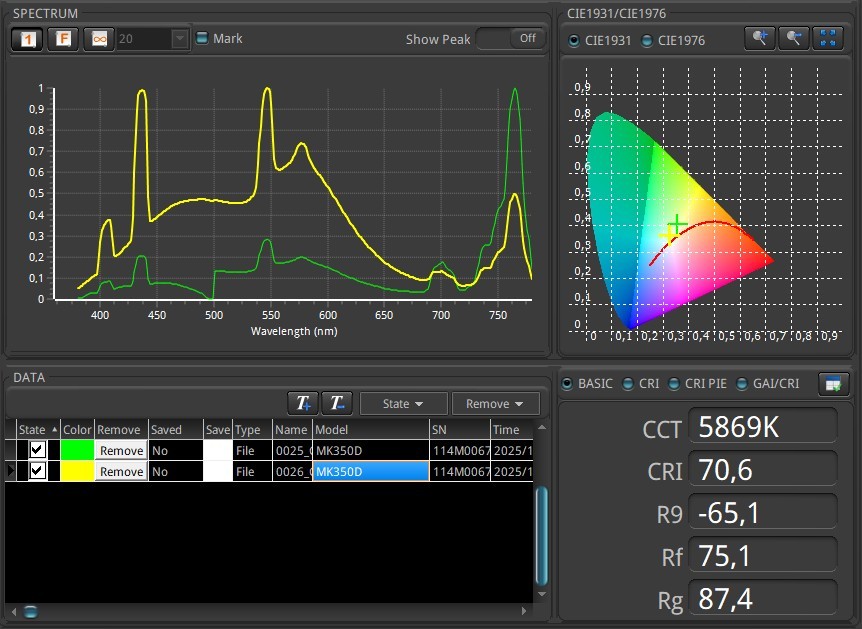Click the "F" spectrum mode icon
Image resolution: width=862 pixels, height=629 pixels.
click(x=62, y=39)
